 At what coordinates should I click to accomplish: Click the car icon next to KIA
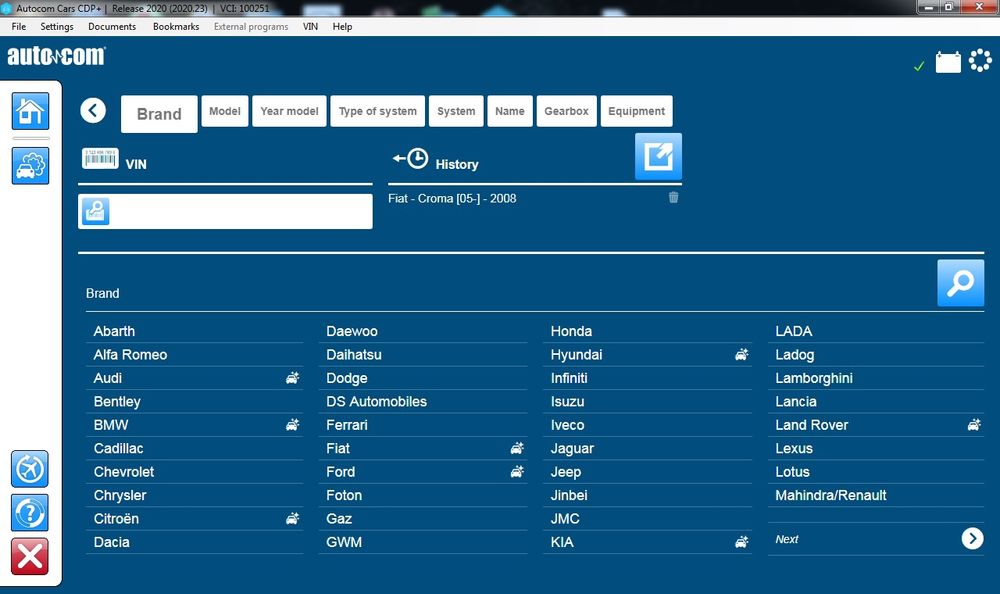pos(742,542)
